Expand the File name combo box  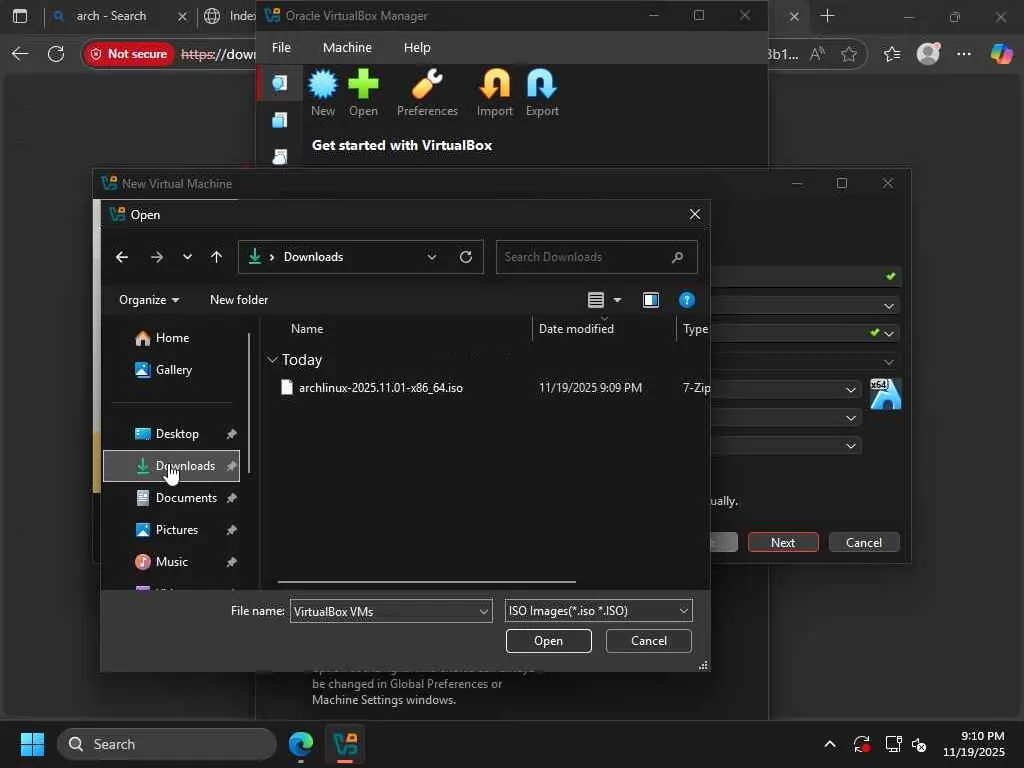point(483,611)
